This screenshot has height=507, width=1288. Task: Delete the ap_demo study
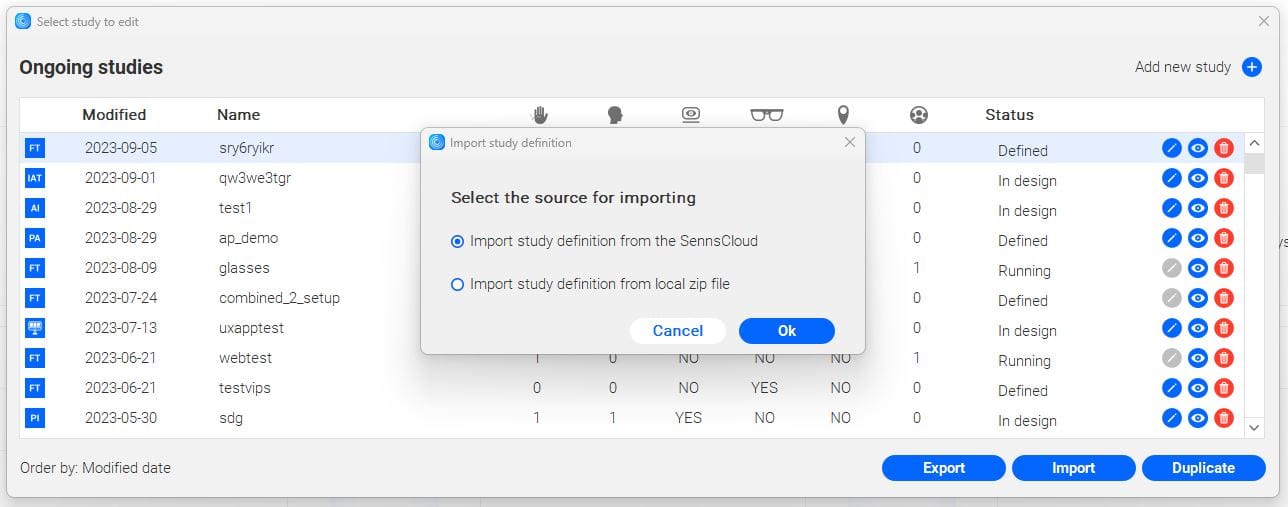click(1224, 238)
